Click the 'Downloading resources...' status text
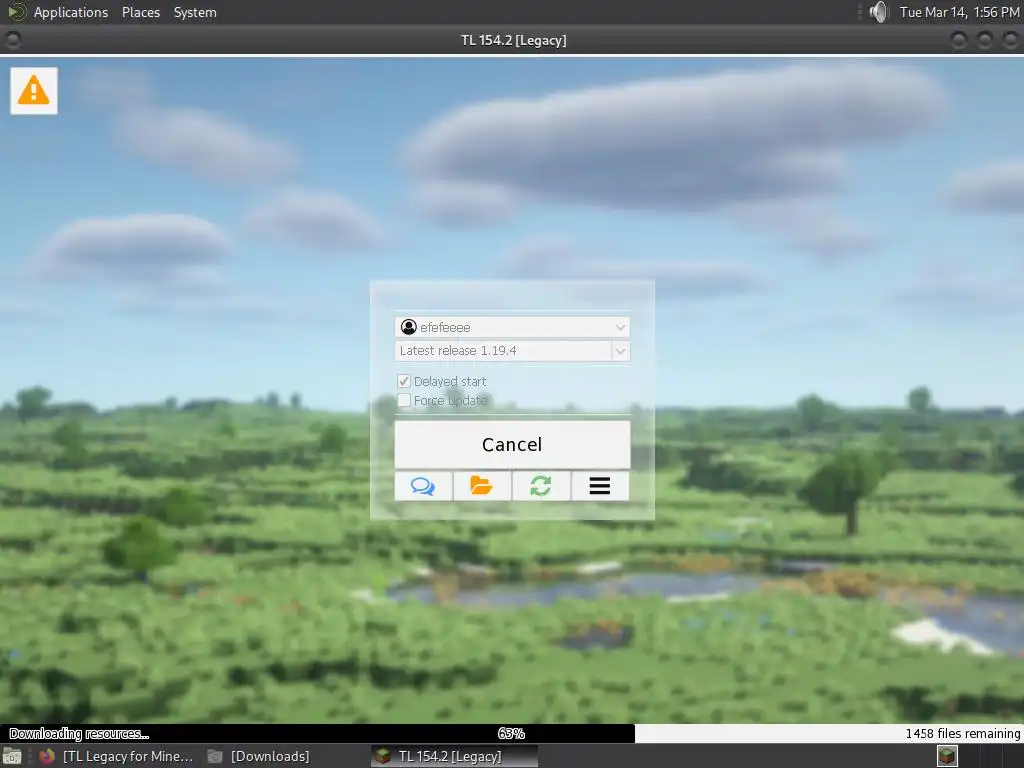The width and height of the screenshot is (1024, 768). point(79,733)
